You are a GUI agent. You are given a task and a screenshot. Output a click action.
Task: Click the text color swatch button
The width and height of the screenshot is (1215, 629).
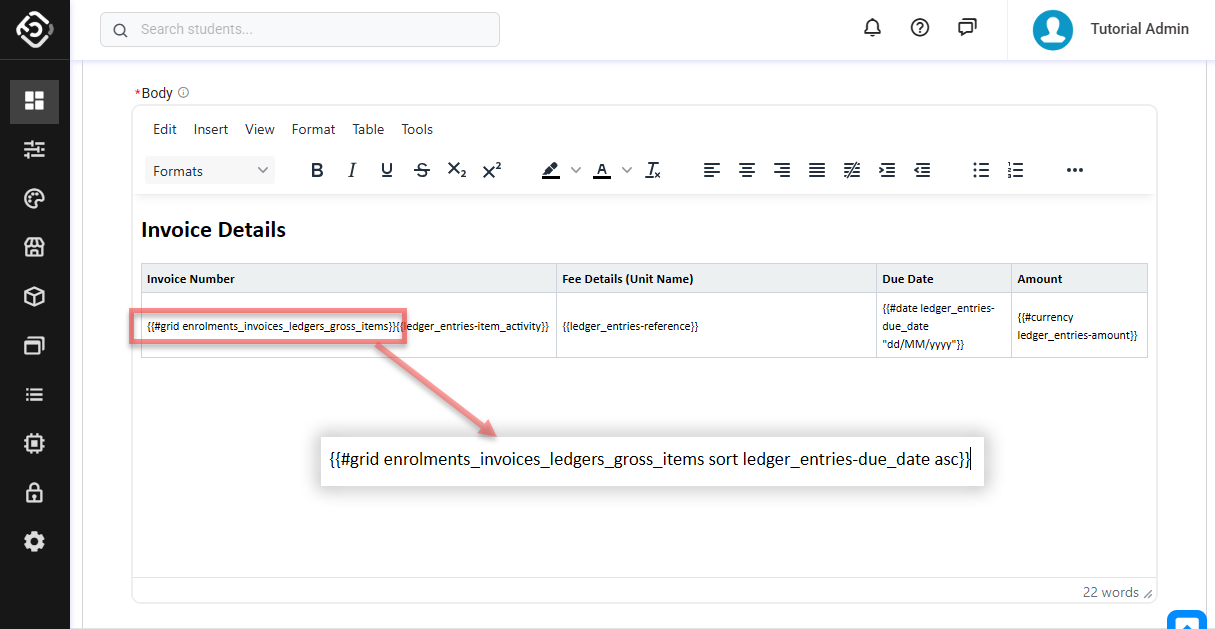coord(602,171)
